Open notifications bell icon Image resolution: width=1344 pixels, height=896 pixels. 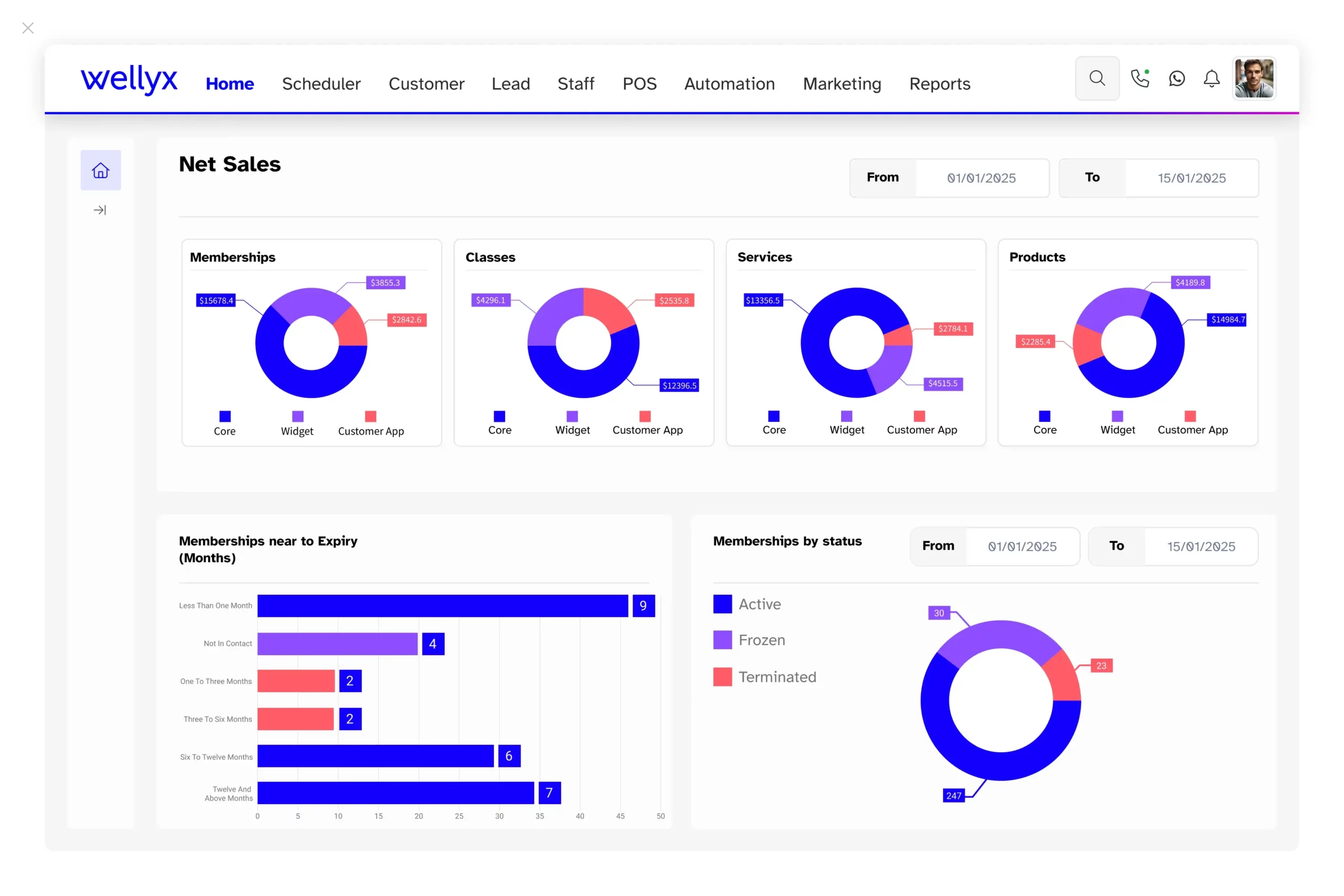click(1211, 78)
